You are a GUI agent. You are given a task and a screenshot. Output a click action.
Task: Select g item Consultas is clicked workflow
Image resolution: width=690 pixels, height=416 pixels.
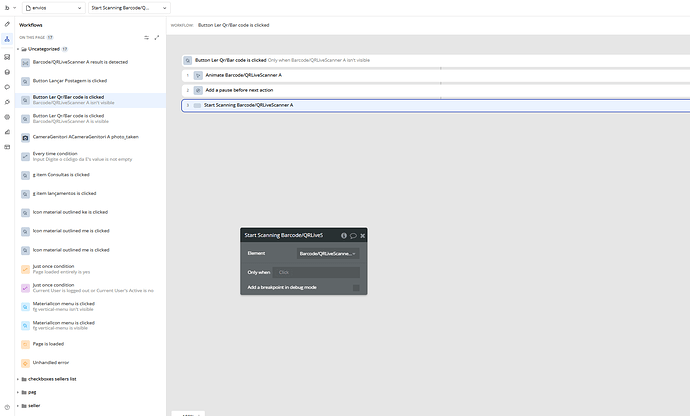(91, 175)
